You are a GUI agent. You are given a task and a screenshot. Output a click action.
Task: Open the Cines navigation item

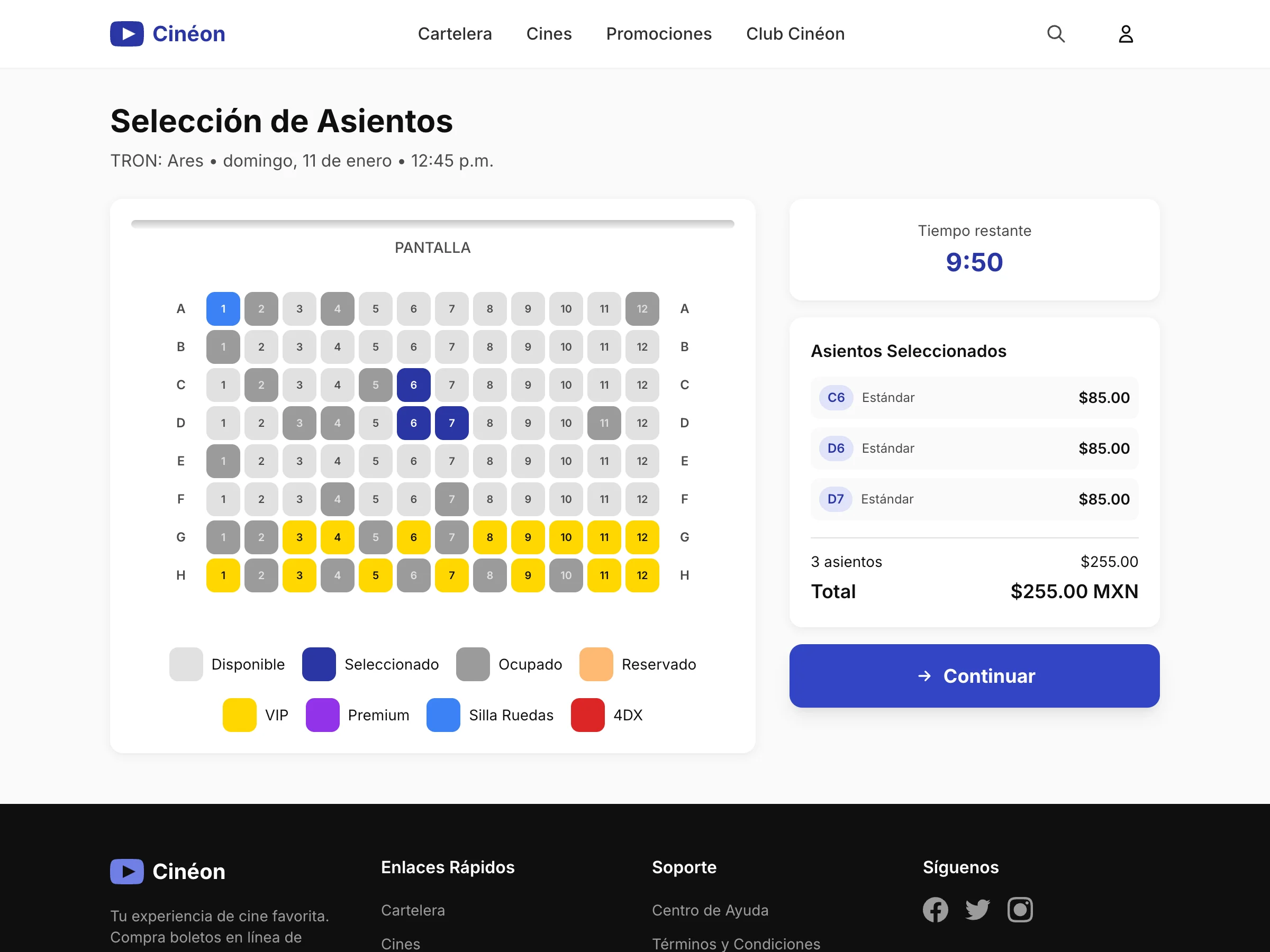pyautogui.click(x=549, y=33)
